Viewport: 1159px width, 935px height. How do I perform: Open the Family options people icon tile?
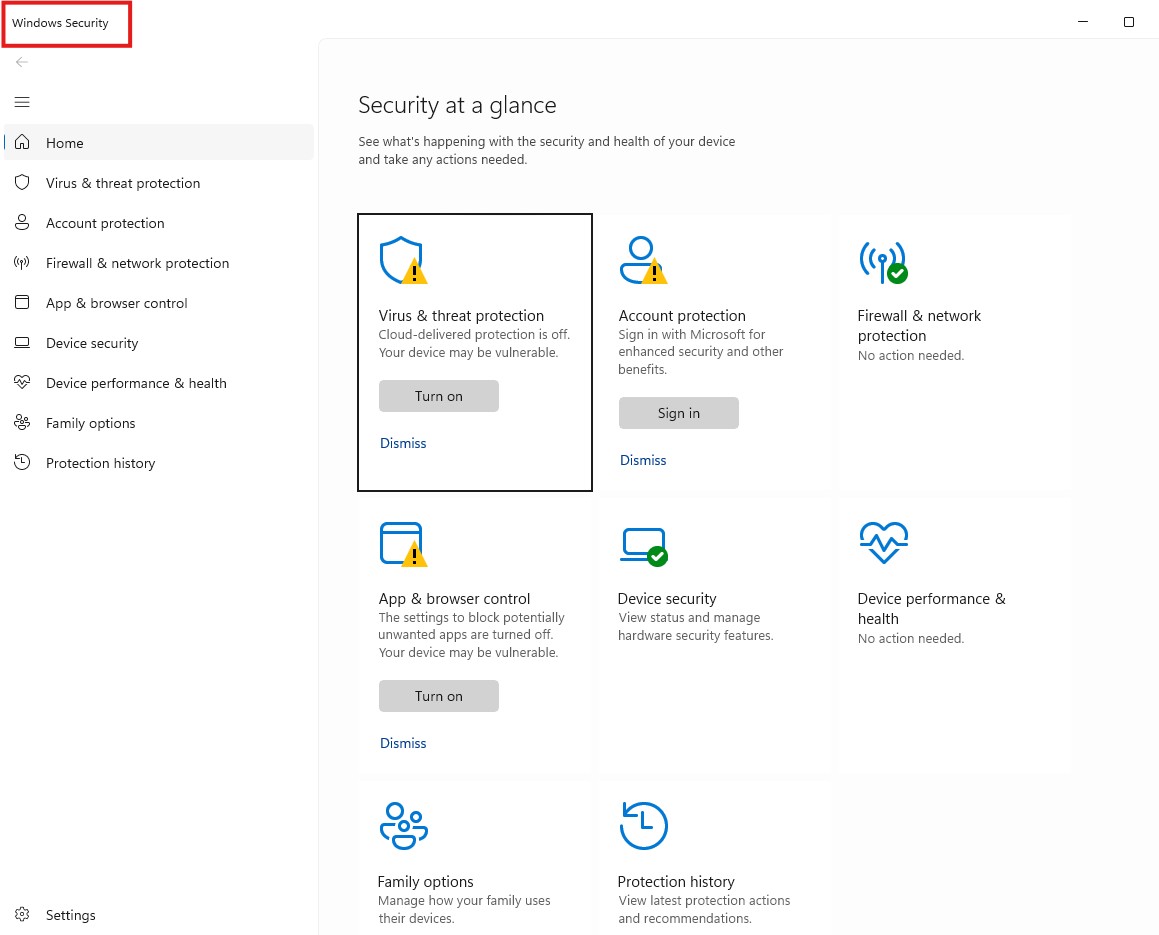[x=403, y=826]
